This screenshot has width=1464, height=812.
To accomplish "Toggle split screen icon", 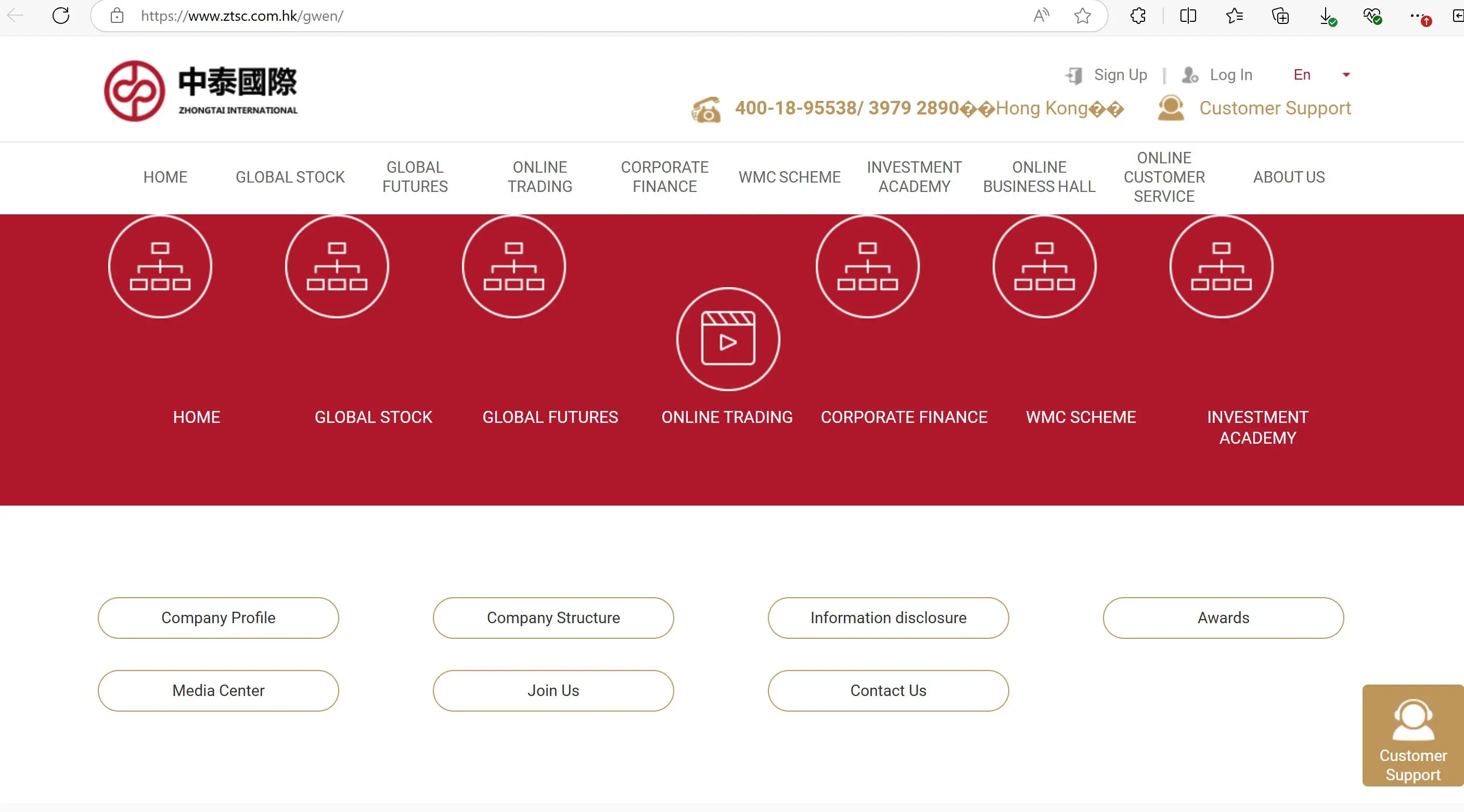I will [x=1188, y=15].
